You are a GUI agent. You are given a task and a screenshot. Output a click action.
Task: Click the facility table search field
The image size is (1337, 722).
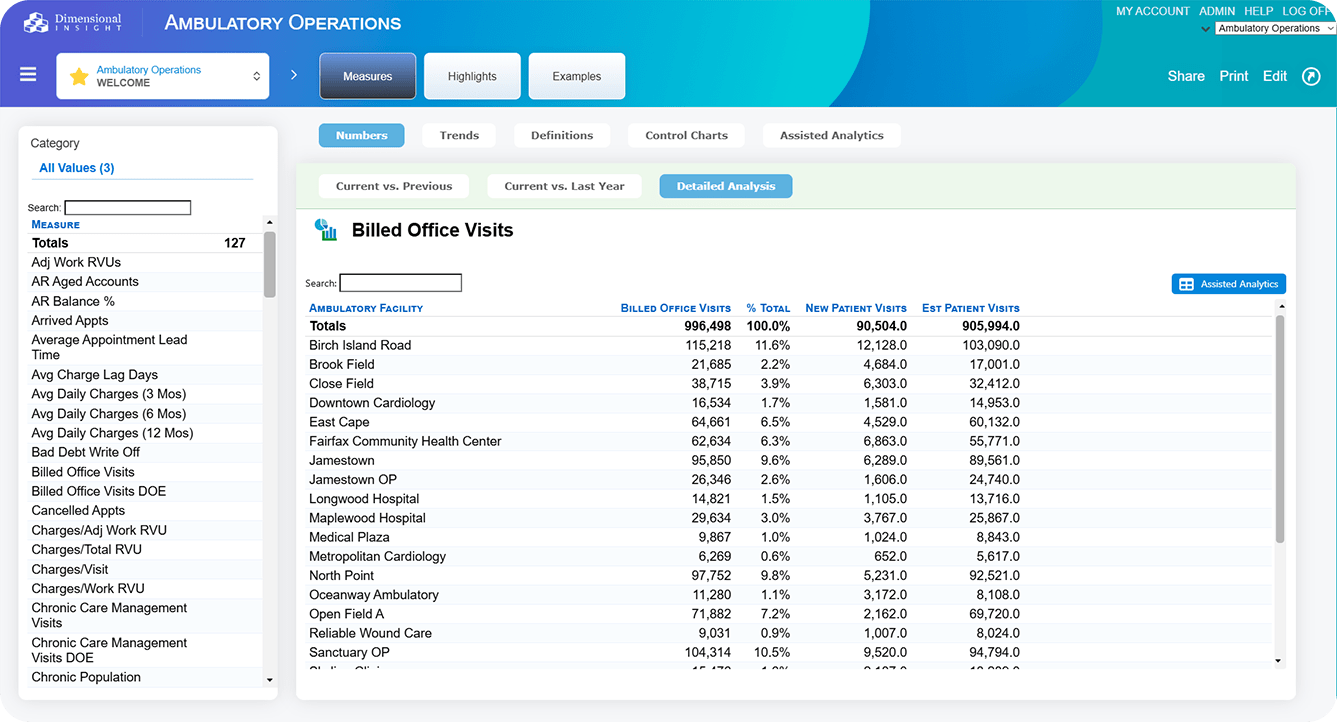400,283
